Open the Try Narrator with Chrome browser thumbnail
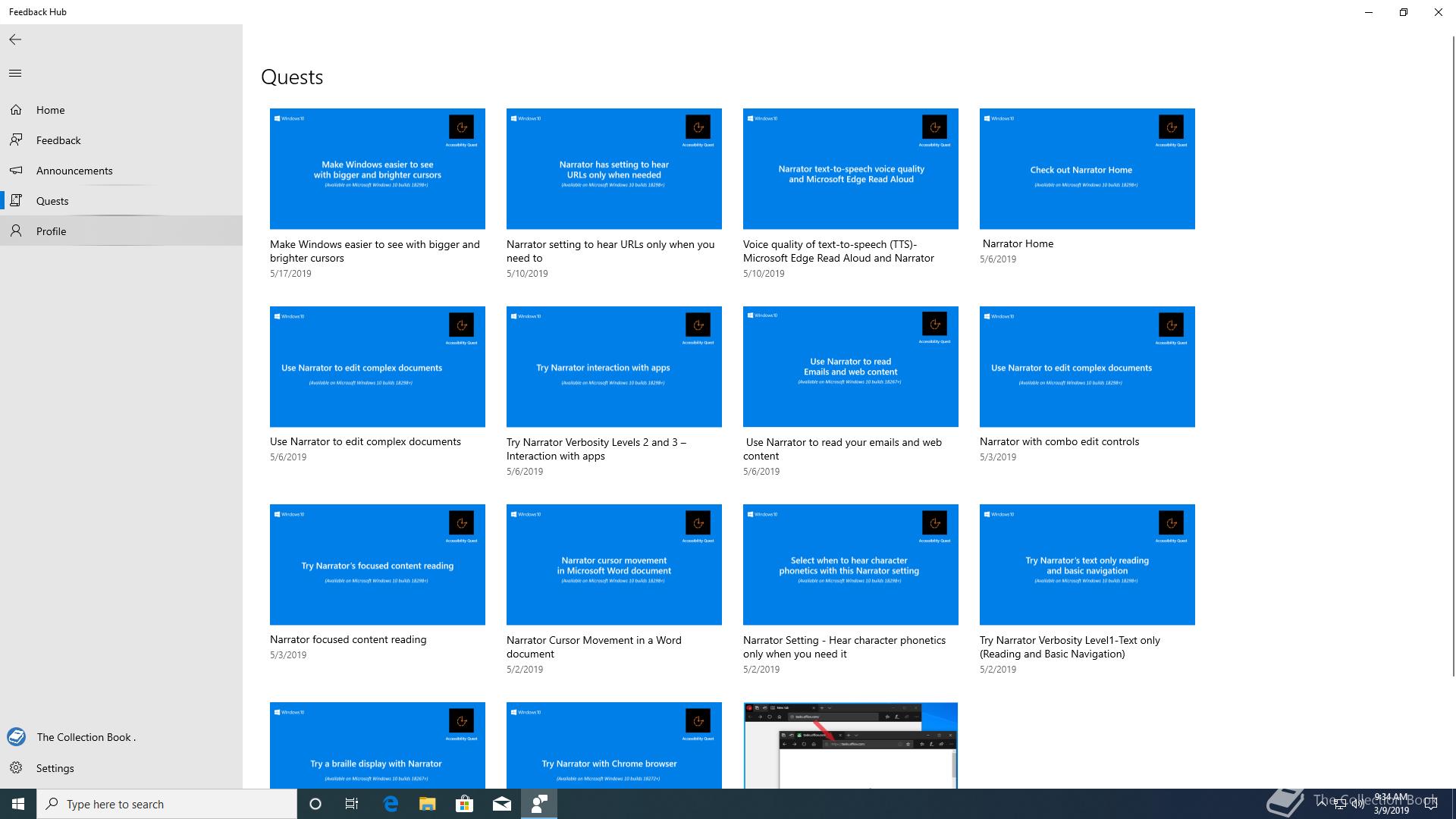The width and height of the screenshot is (1456, 819). coord(614,745)
